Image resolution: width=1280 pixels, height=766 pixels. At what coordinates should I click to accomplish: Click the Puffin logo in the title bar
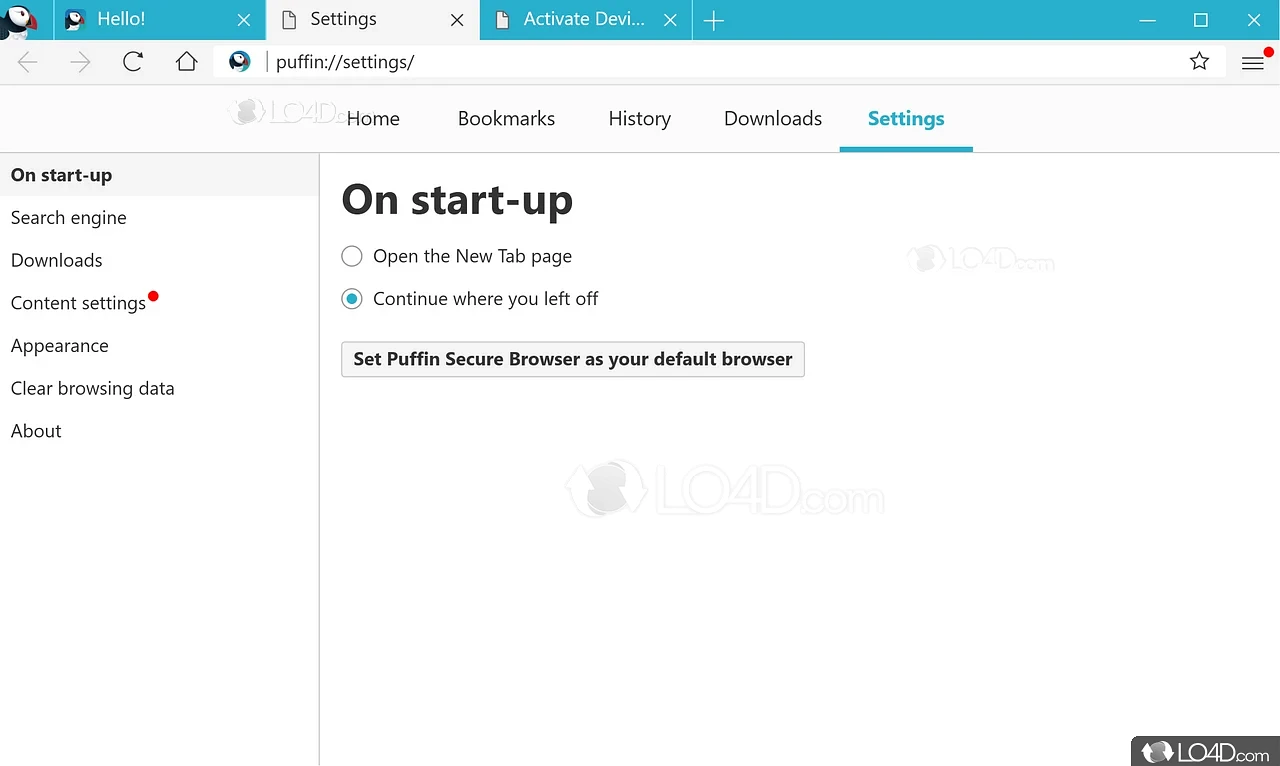pyautogui.click(x=19, y=21)
